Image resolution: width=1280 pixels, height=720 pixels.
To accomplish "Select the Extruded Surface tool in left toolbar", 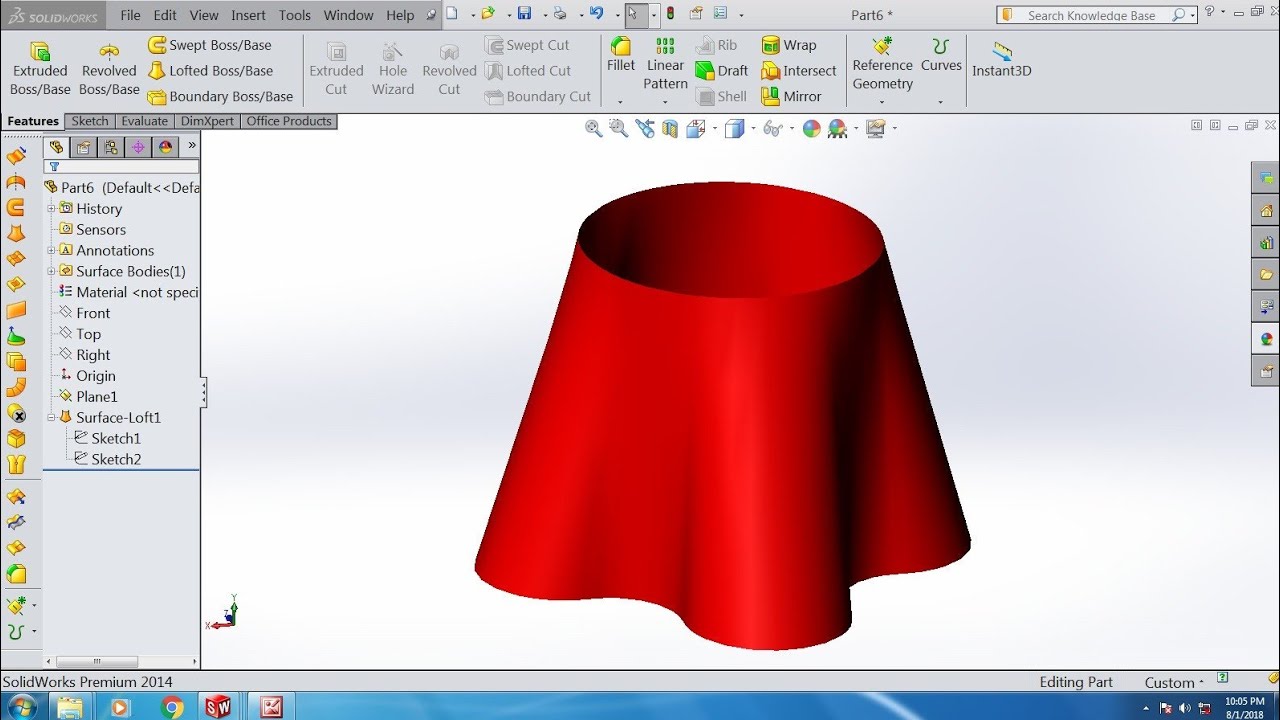I will click(16, 156).
